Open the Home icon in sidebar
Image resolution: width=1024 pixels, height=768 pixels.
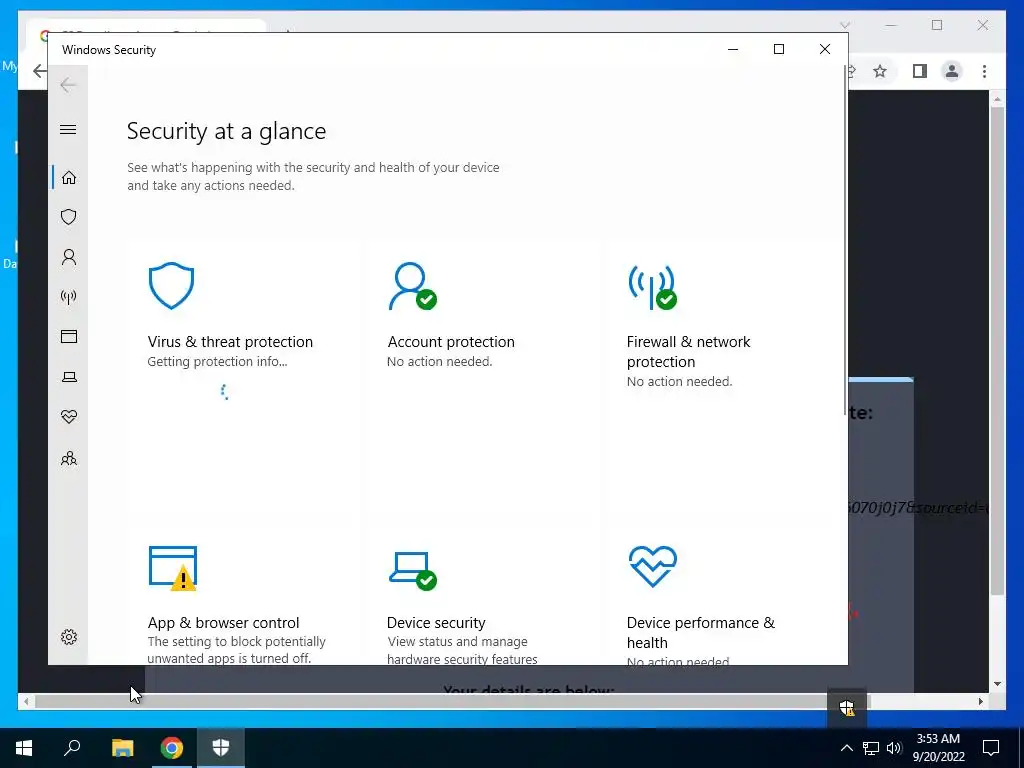(69, 178)
